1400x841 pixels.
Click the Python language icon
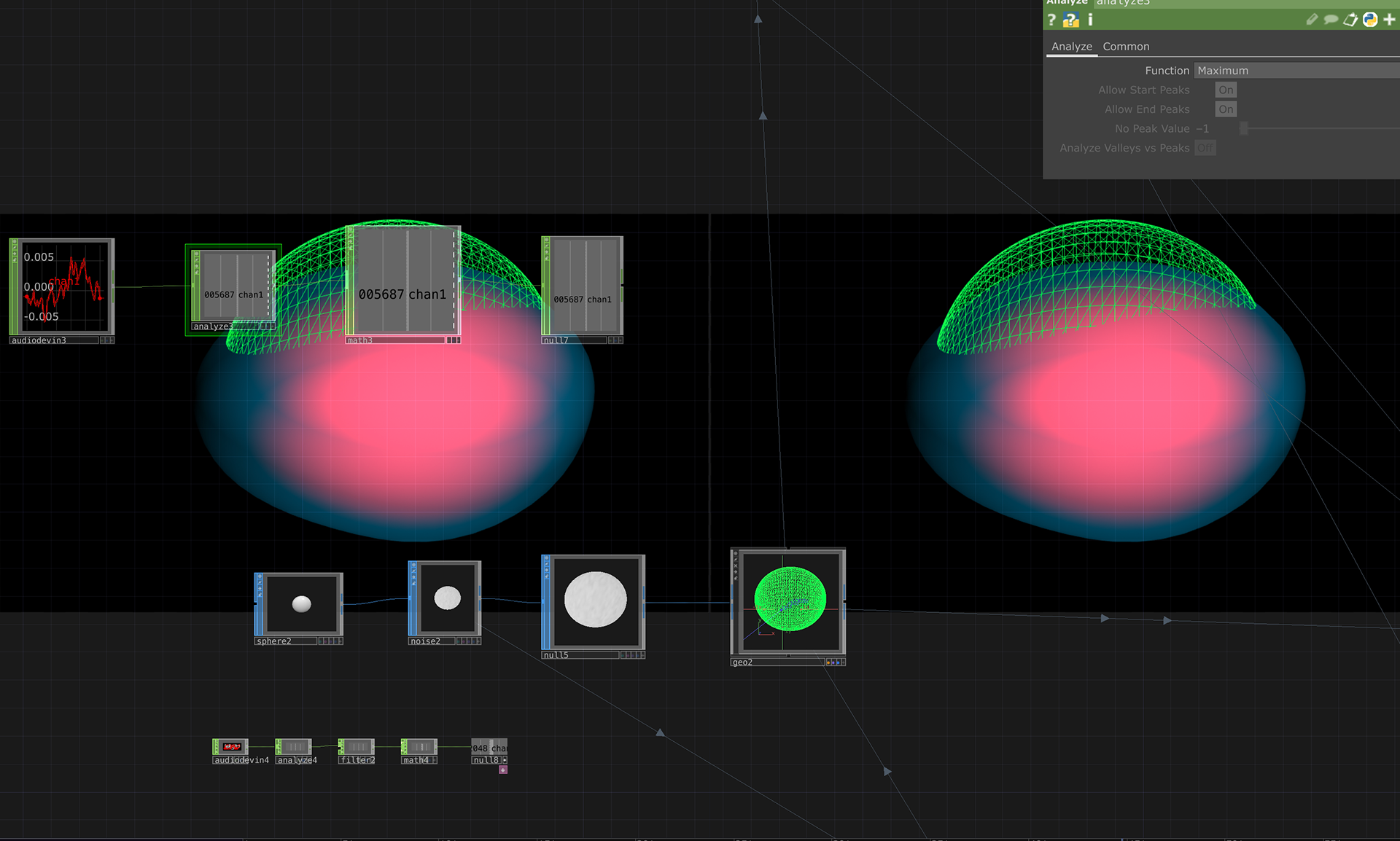(1370, 20)
